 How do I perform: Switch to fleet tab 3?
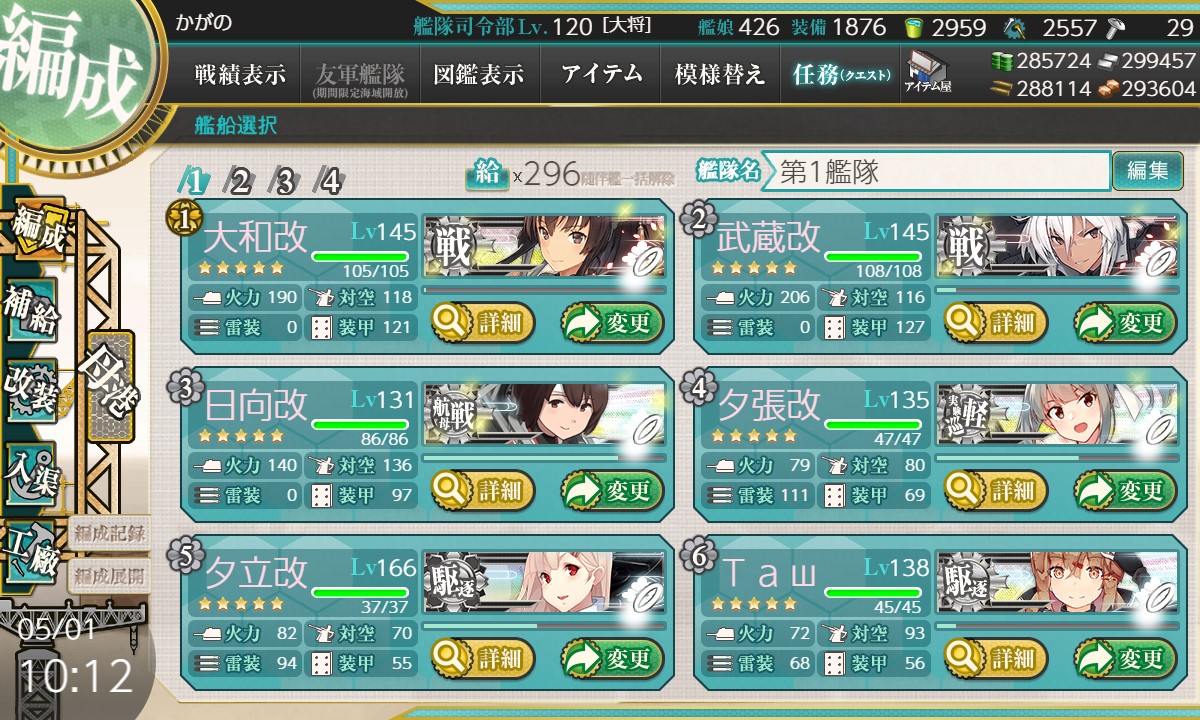(284, 181)
